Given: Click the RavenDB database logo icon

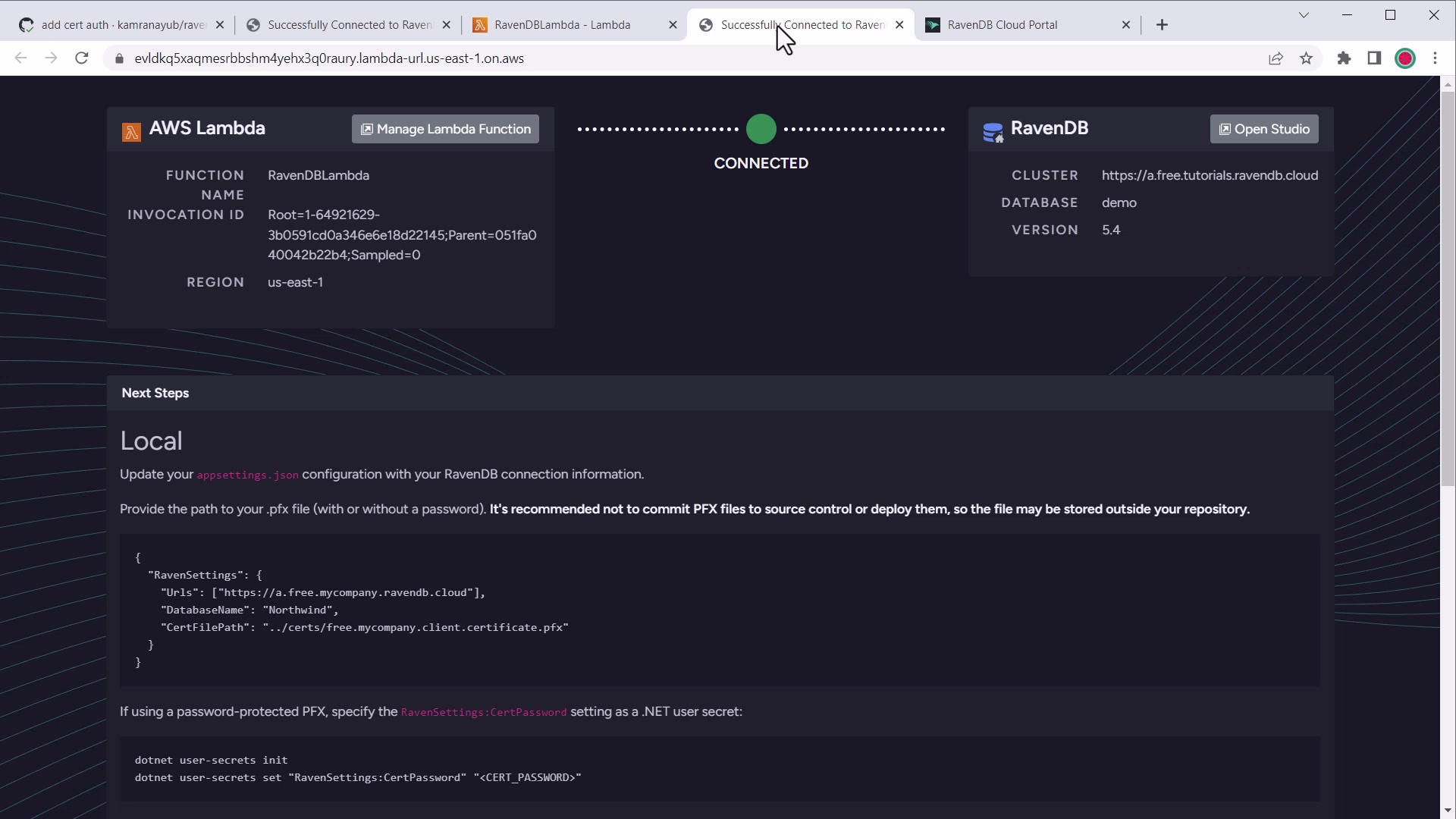Looking at the screenshot, I should 993,132.
